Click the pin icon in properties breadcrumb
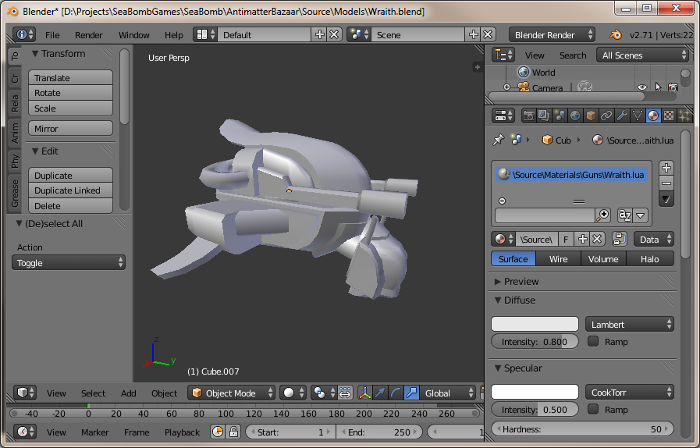 498,140
